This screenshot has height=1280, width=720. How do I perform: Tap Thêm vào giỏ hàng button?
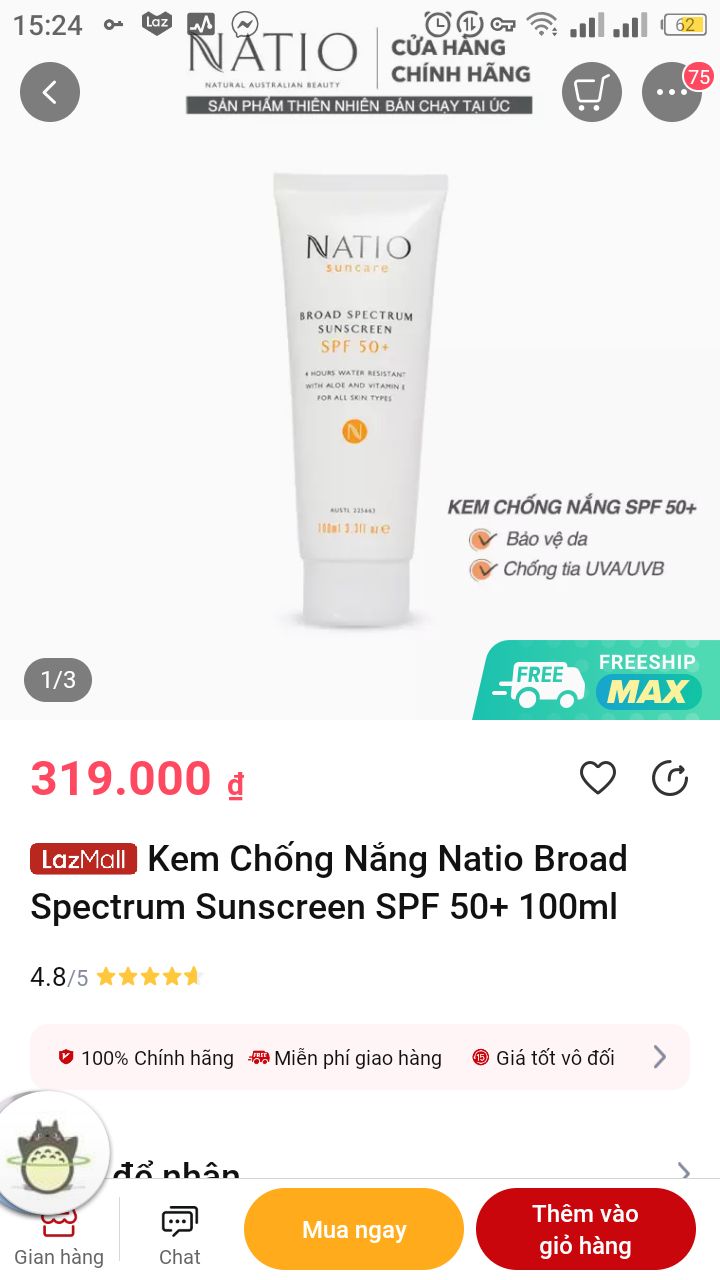pos(585,1229)
